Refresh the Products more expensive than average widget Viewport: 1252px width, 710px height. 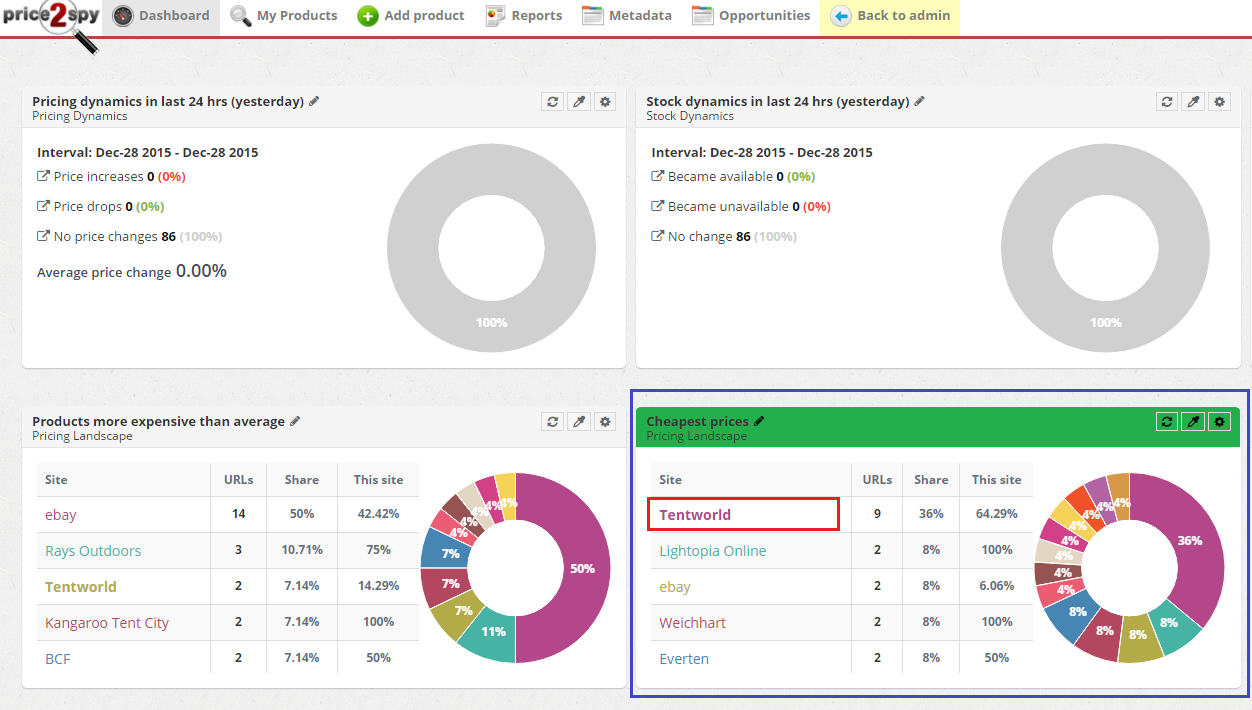pyautogui.click(x=553, y=422)
